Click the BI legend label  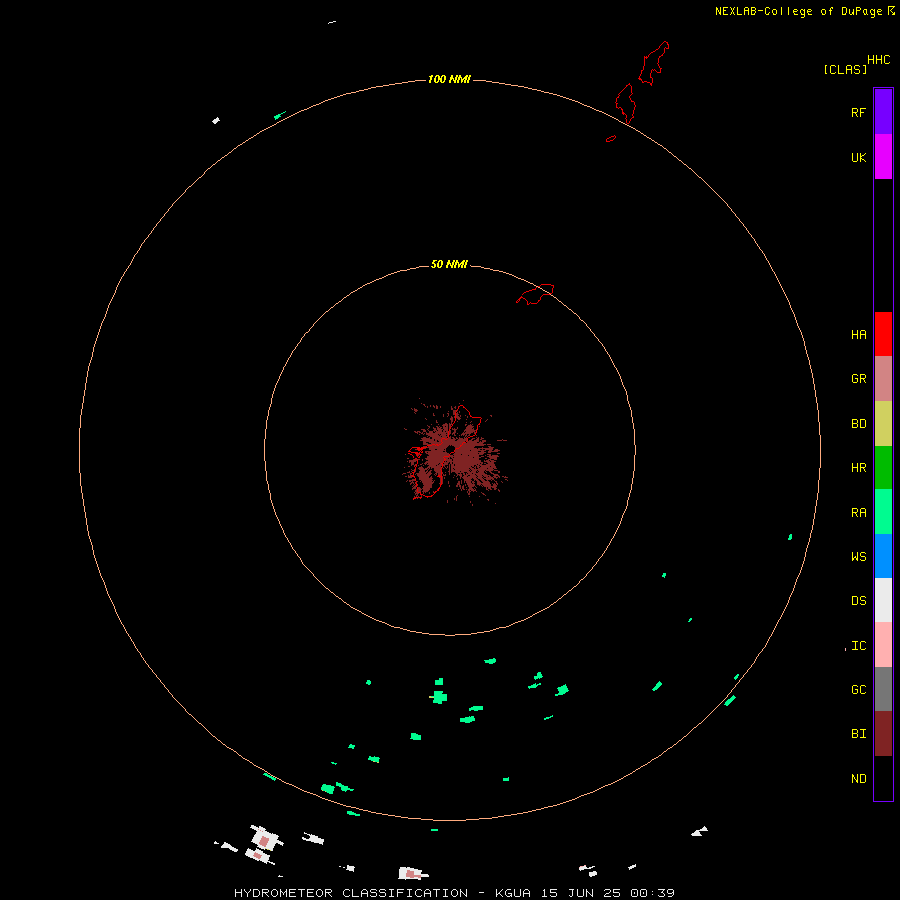coord(858,734)
